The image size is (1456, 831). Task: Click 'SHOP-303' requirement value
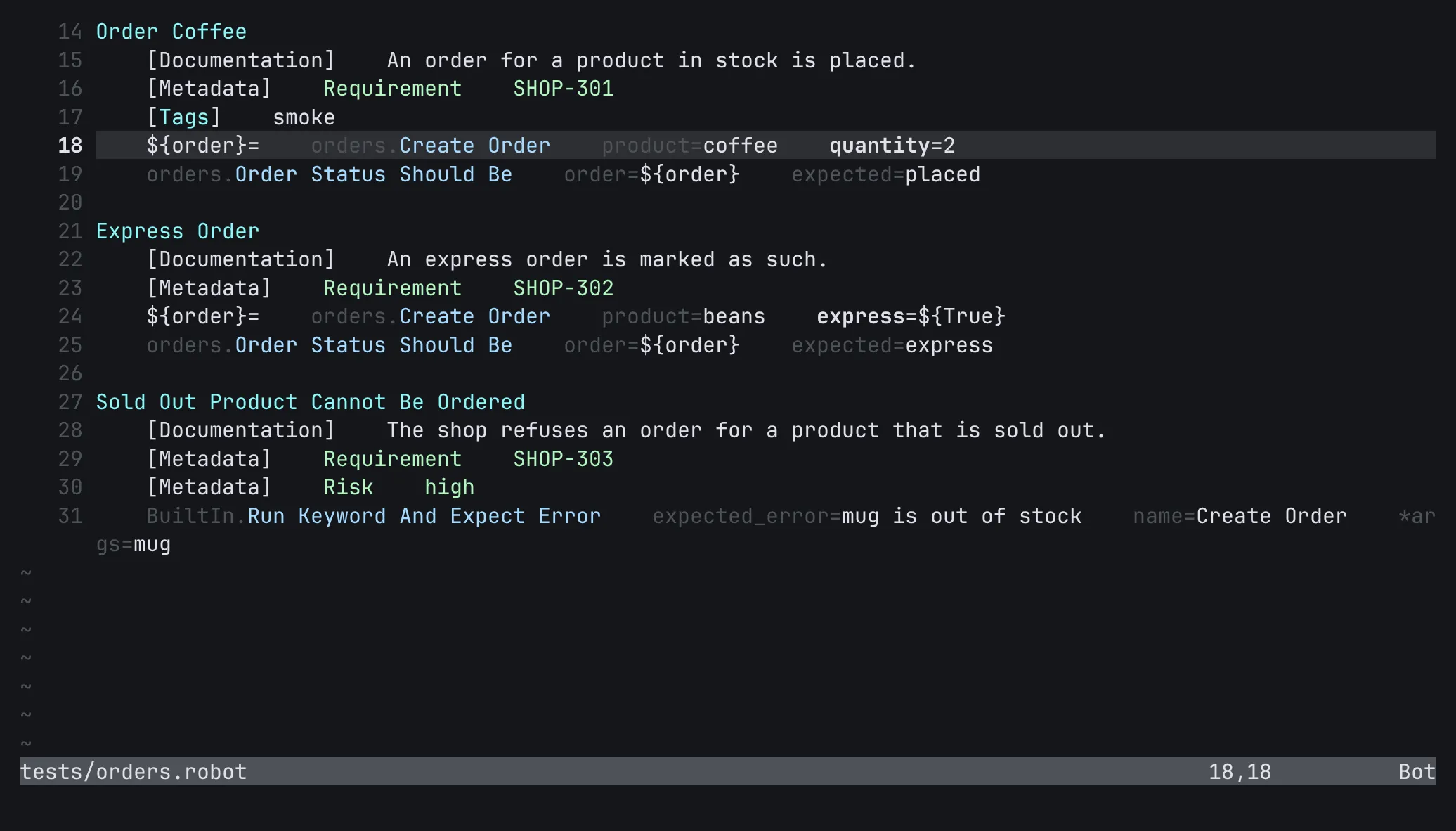click(563, 459)
